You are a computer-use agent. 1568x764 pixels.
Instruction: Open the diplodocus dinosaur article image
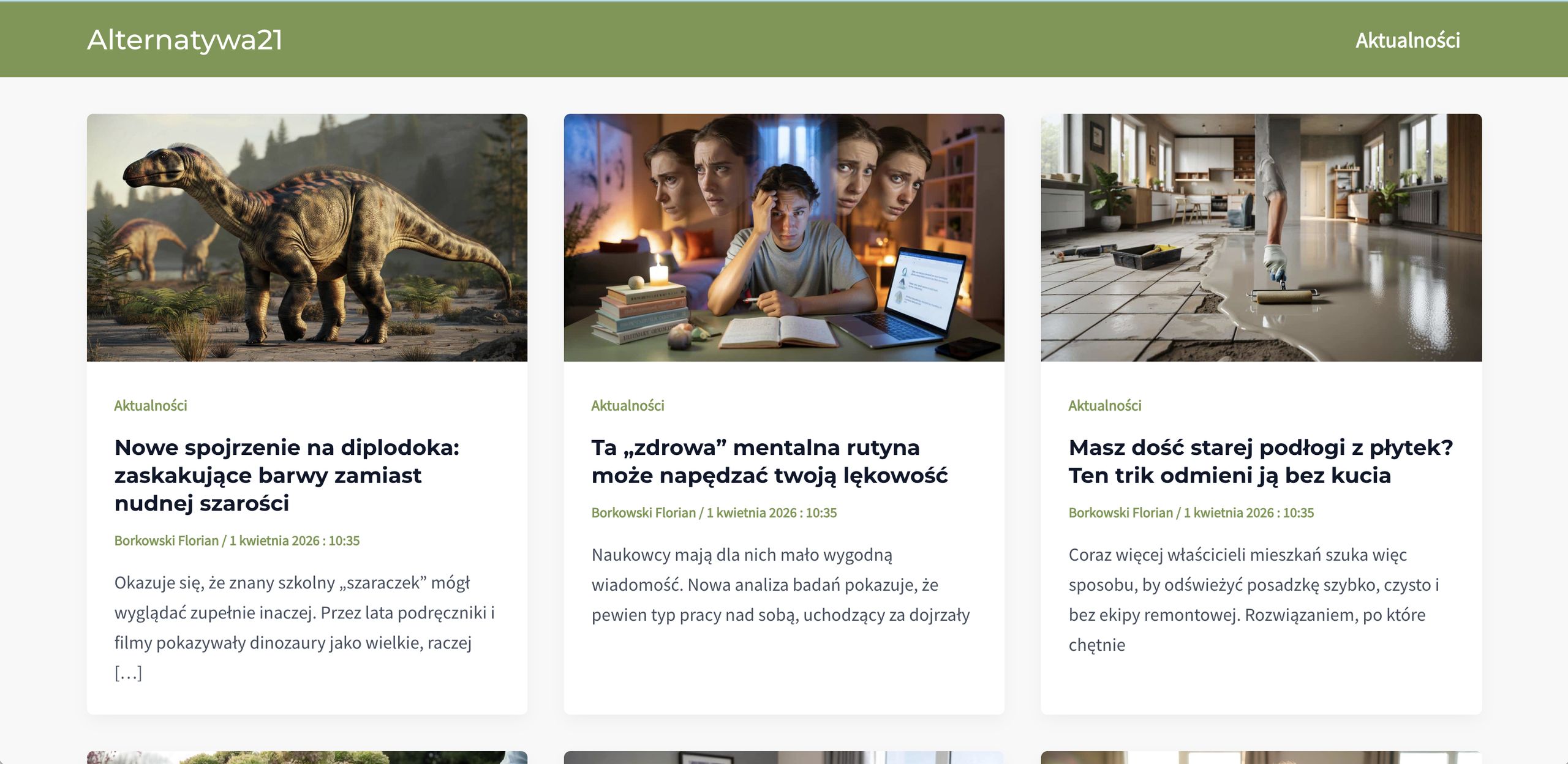(x=307, y=238)
